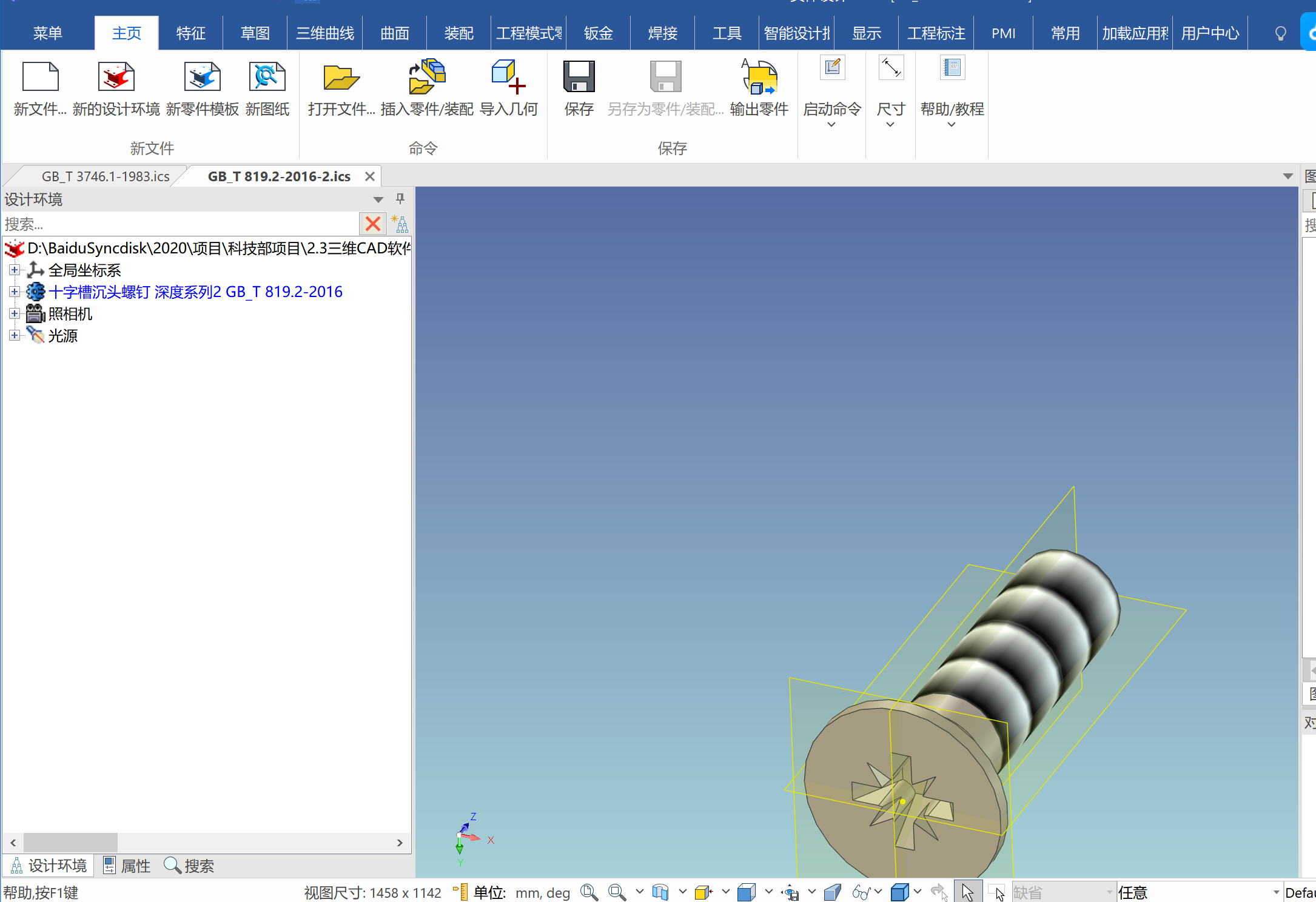Switch to GB_T 3746.1-1983.ics document
Viewport: 1316px width, 902px height.
(x=106, y=176)
